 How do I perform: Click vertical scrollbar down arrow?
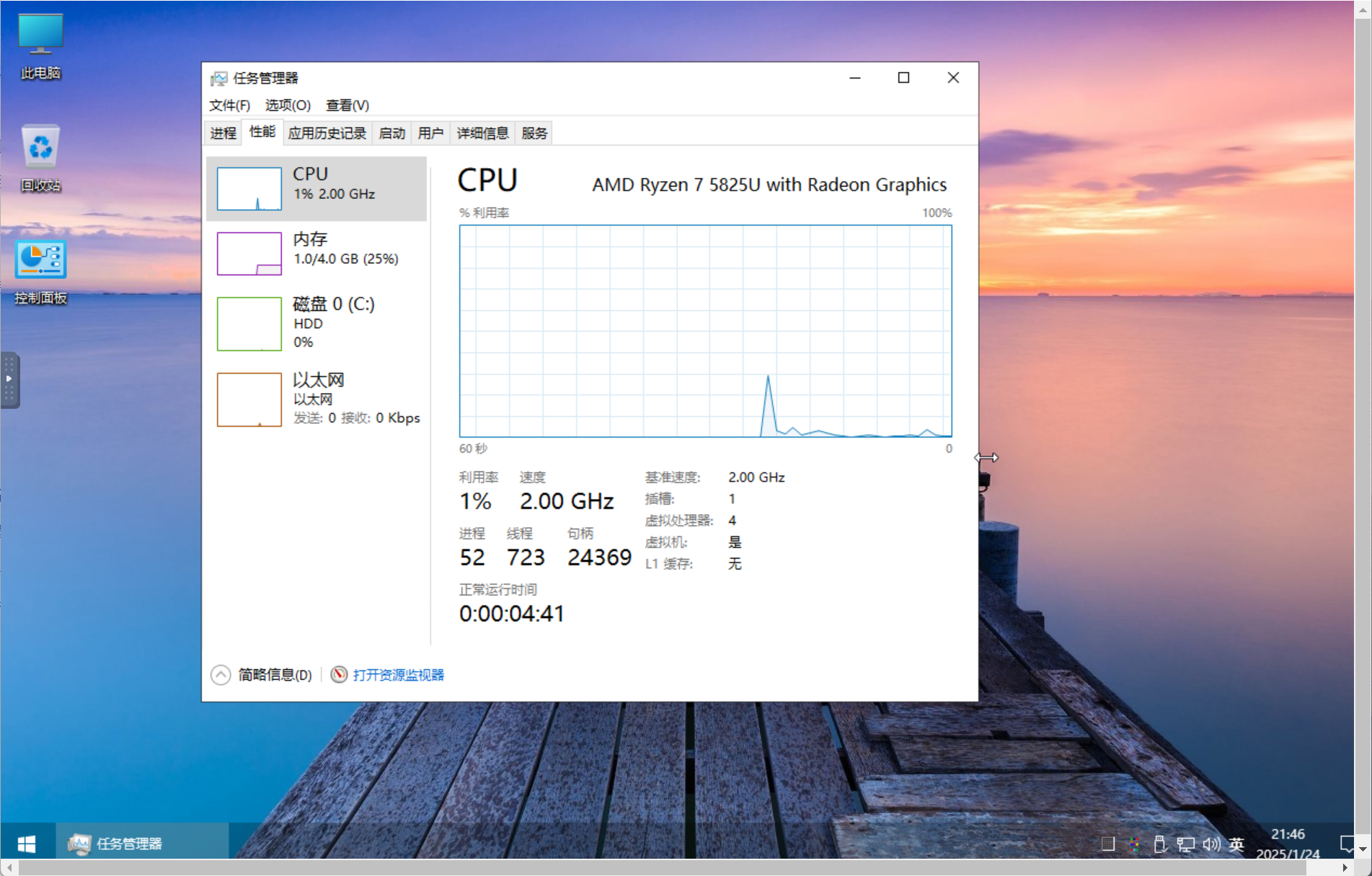[1363, 849]
